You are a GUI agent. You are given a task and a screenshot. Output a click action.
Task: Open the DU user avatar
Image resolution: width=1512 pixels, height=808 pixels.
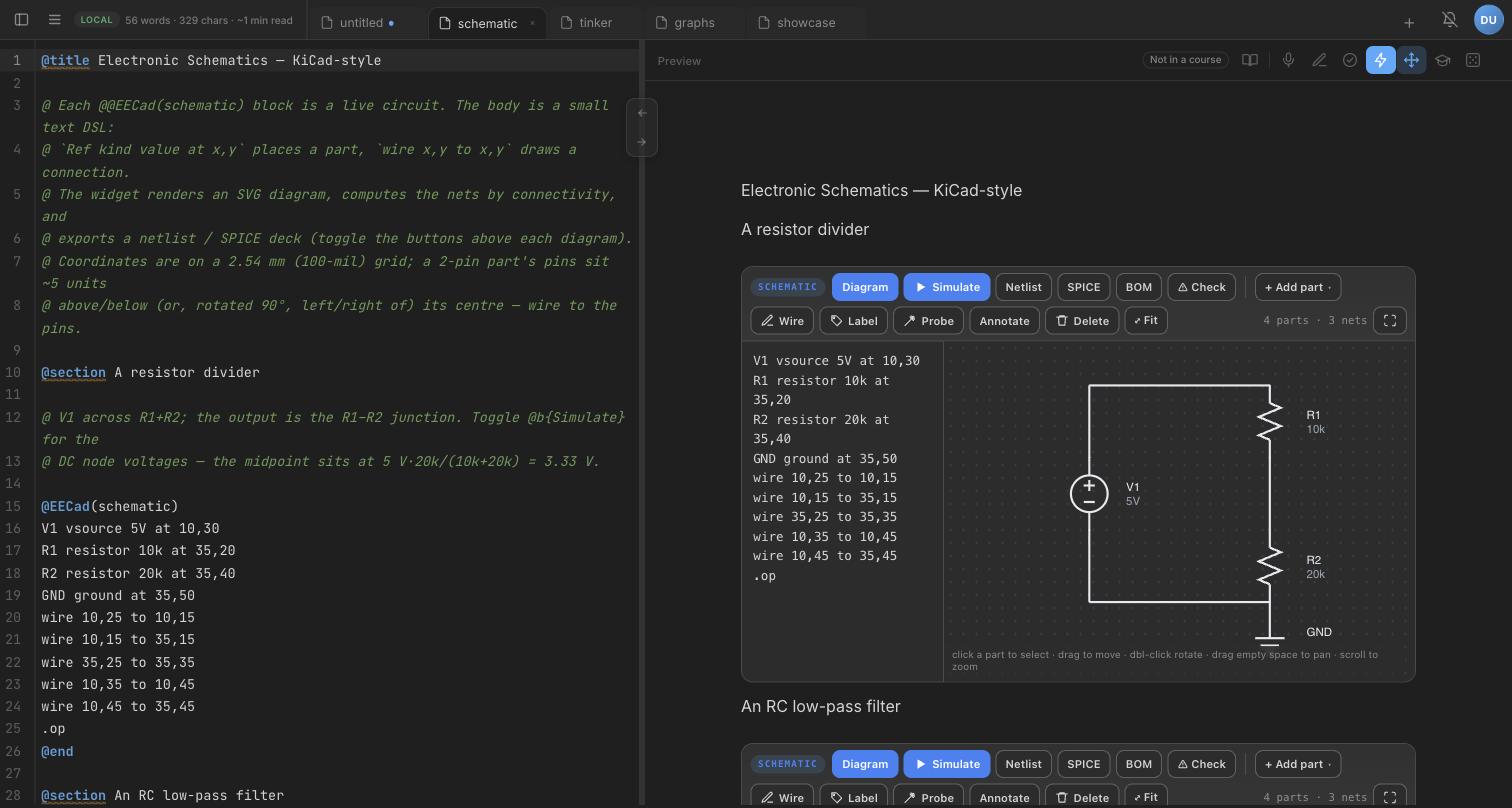click(x=1488, y=20)
